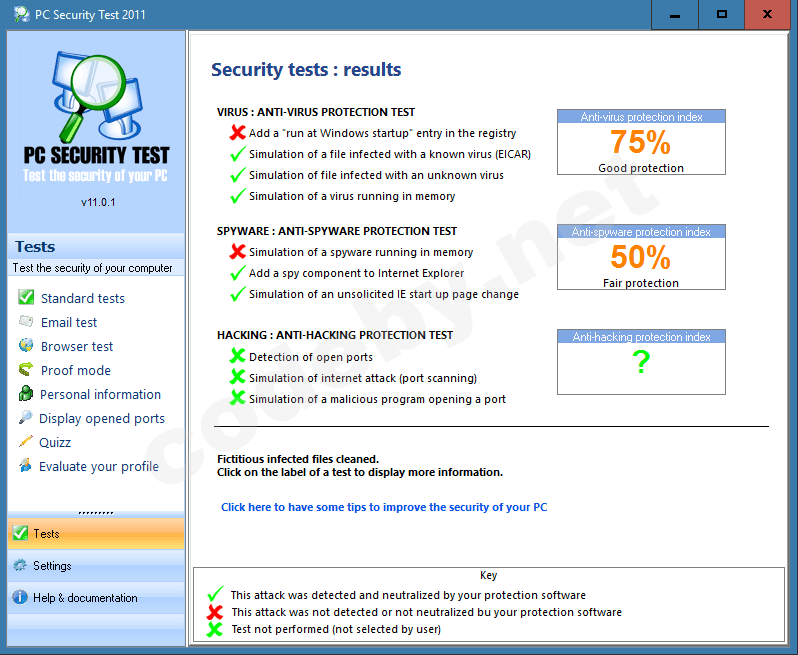Show info on internet attack port scanning
798x655 pixels.
click(x=363, y=378)
